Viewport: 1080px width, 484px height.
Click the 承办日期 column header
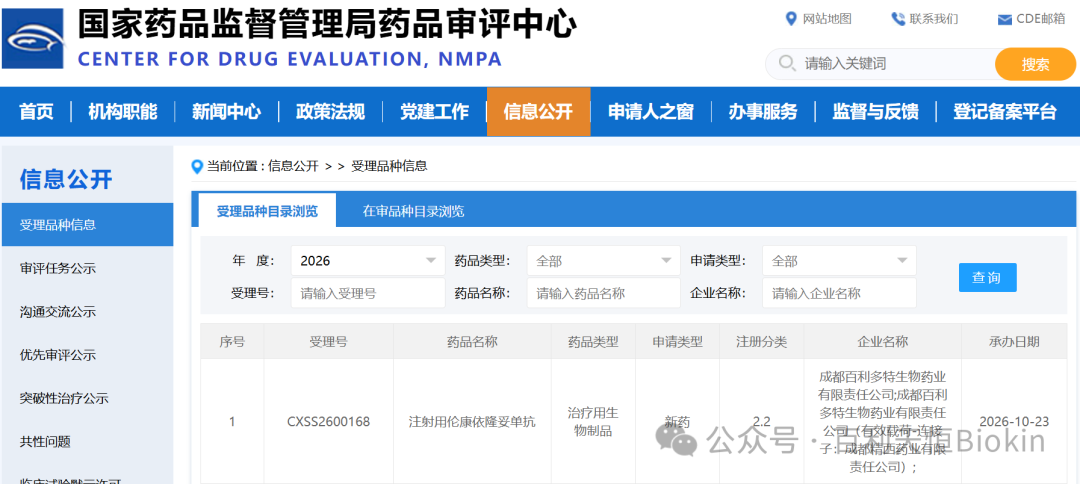1014,341
